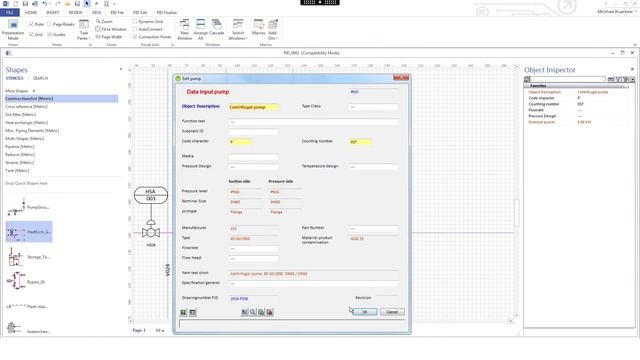Click the Redo arrow in quick access toolbar
This screenshot has height=360, width=640.
(57, 4)
